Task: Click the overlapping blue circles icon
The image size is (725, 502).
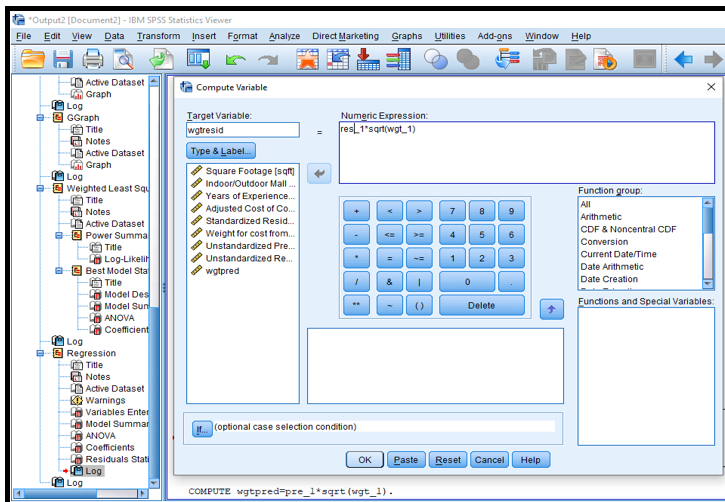Action: (436, 59)
